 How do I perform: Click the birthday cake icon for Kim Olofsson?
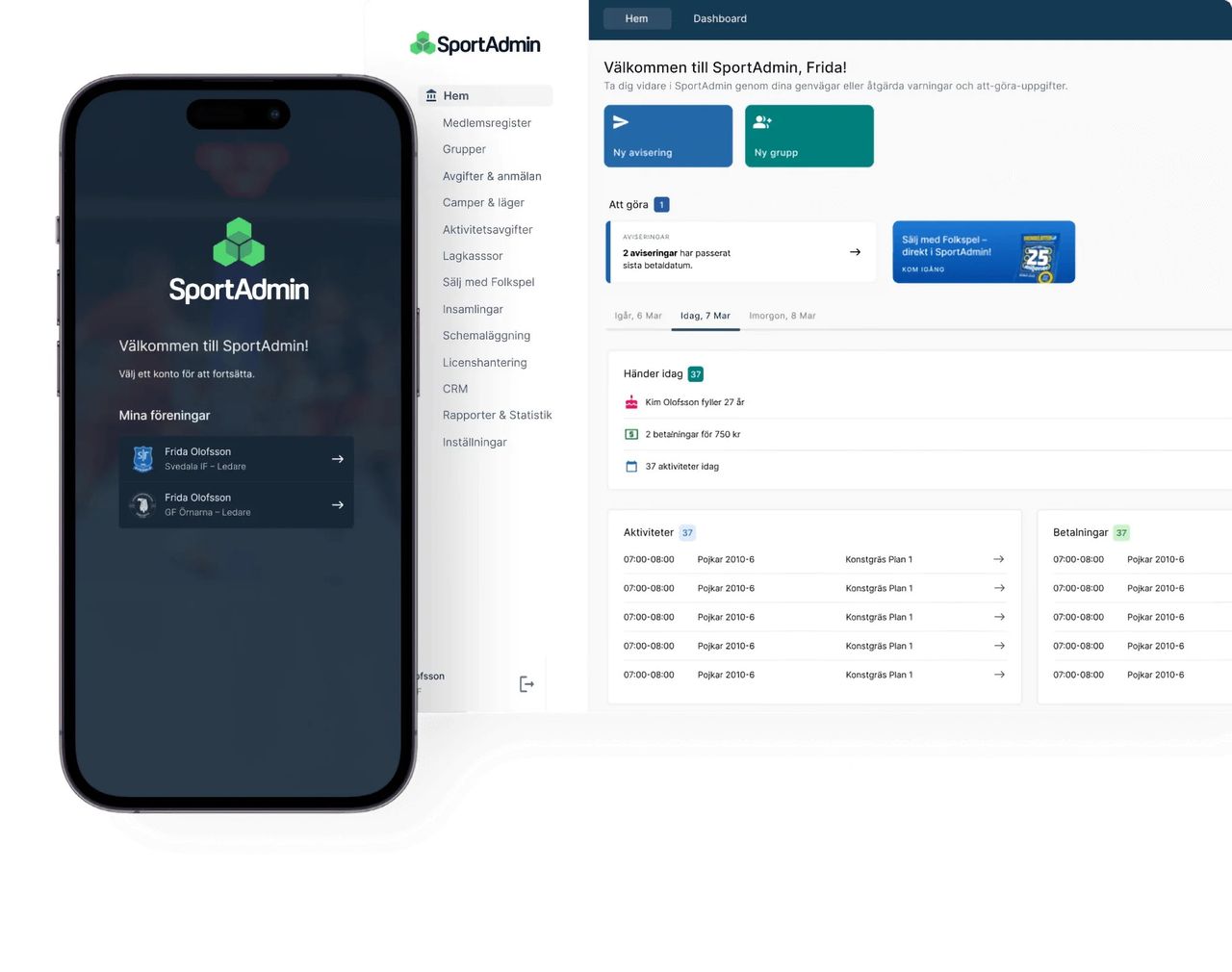click(631, 402)
